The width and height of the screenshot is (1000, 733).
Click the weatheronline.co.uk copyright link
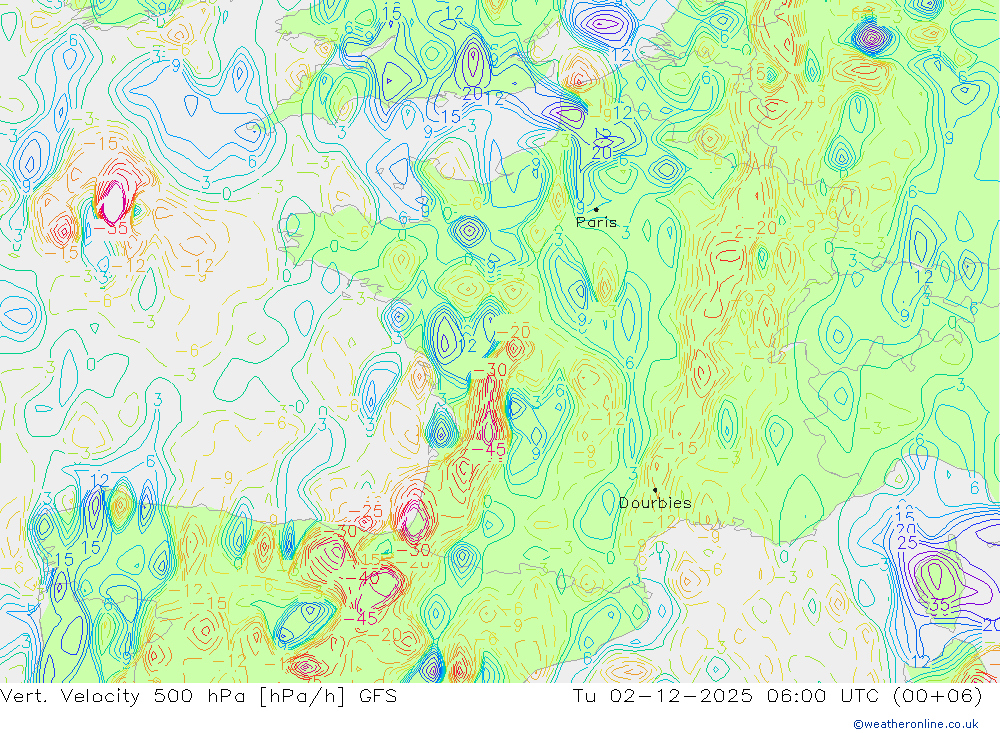tap(916, 724)
